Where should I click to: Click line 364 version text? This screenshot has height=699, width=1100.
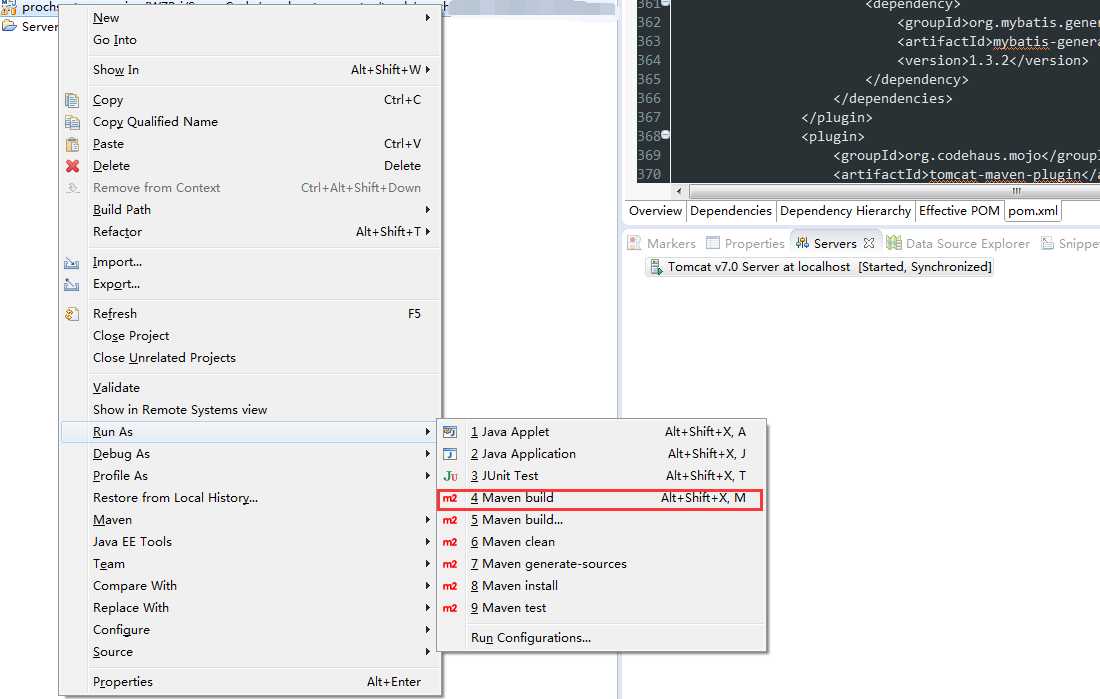click(993, 60)
